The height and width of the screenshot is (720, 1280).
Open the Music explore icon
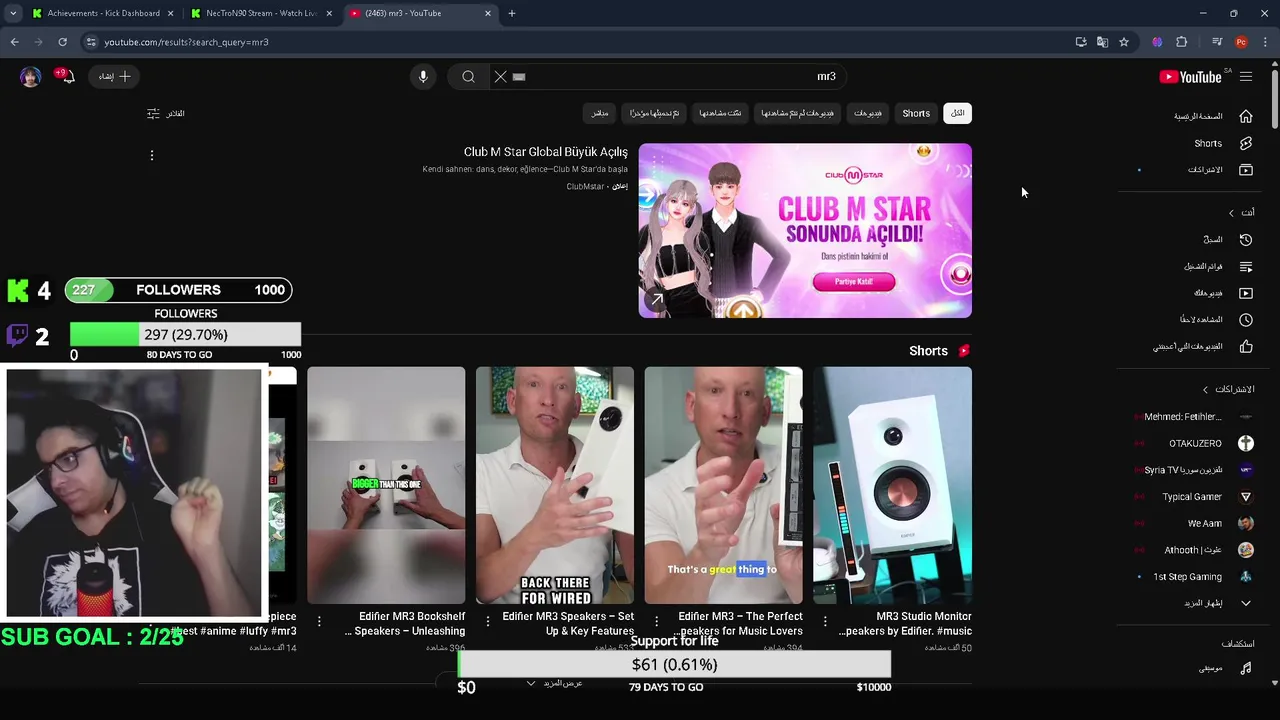(1246, 668)
